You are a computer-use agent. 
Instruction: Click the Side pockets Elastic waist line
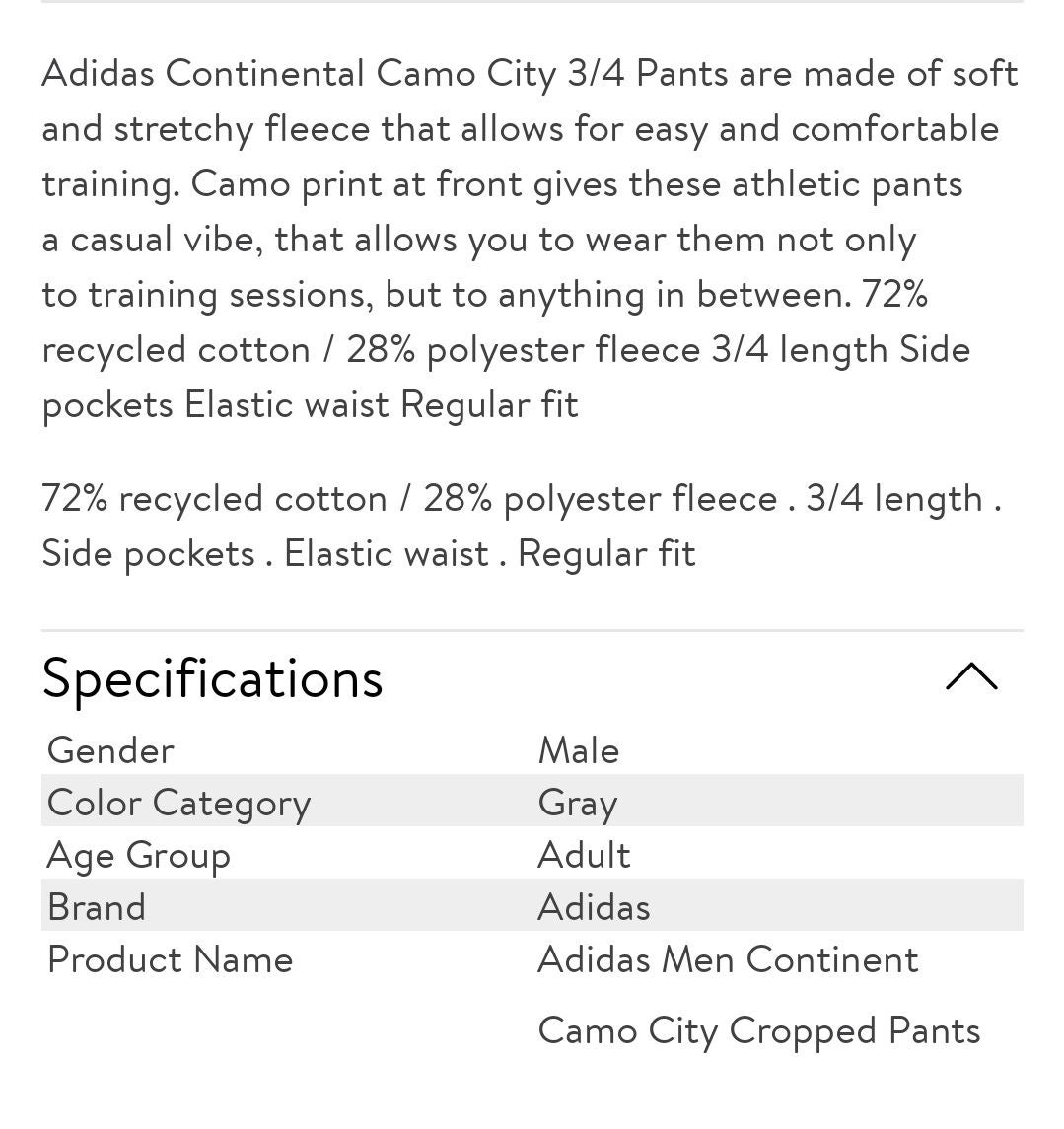pos(369,555)
